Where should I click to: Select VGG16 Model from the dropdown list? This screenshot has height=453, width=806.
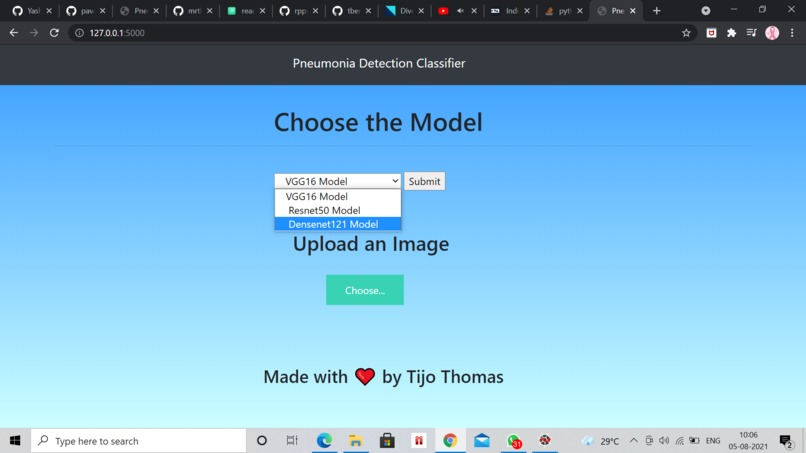pos(338,196)
